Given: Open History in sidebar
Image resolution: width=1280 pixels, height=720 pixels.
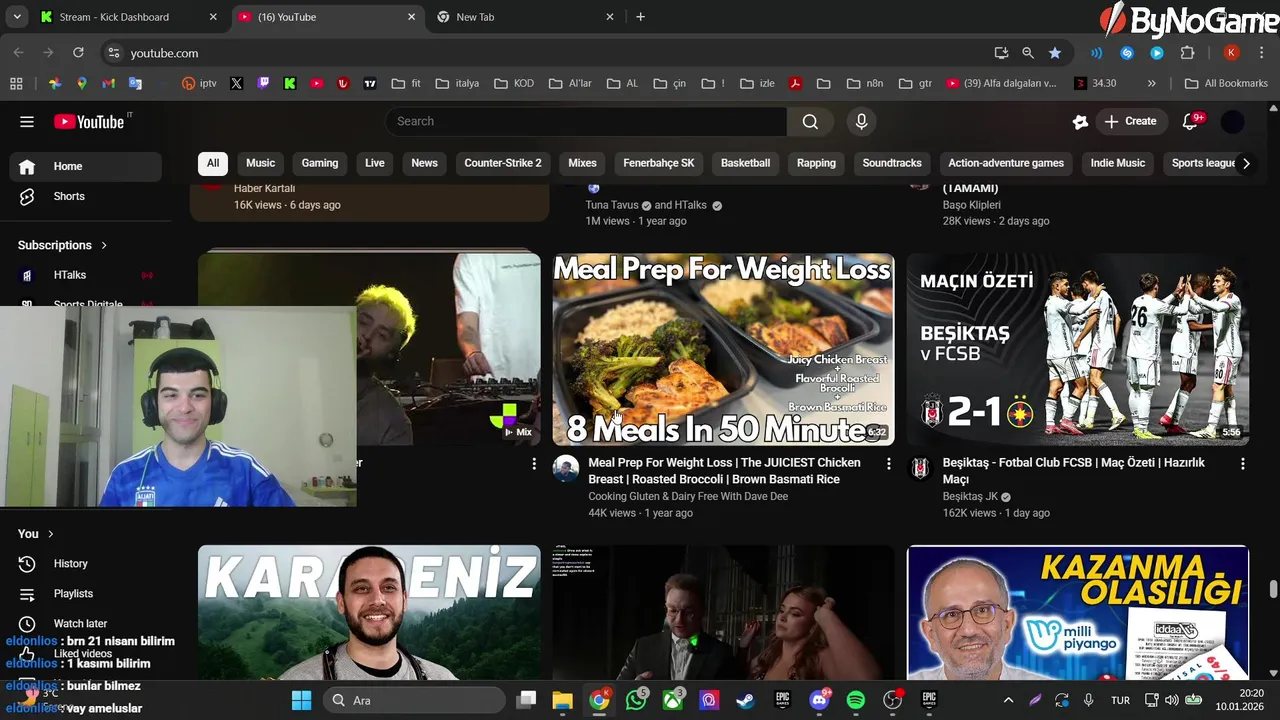Looking at the screenshot, I should coord(86,564).
